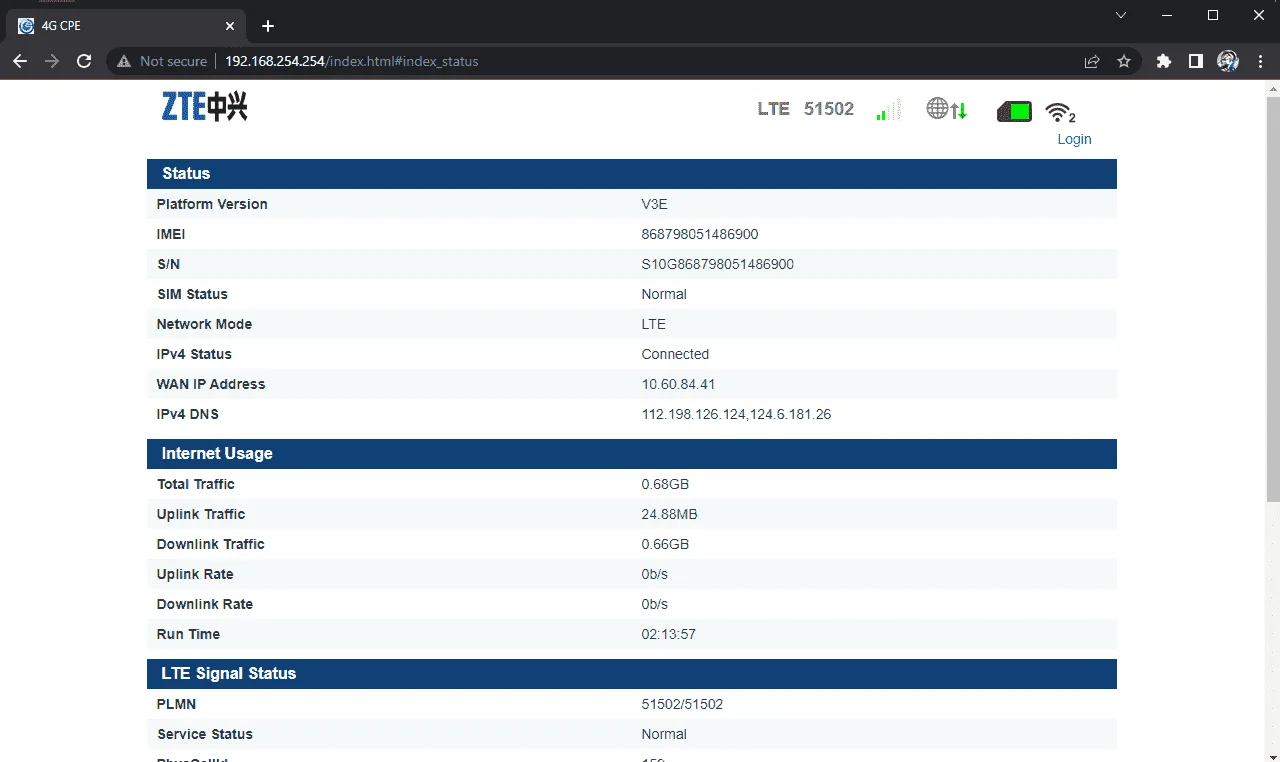Open the Chrome three-dot menu
The height and width of the screenshot is (762, 1280).
pos(1259,61)
